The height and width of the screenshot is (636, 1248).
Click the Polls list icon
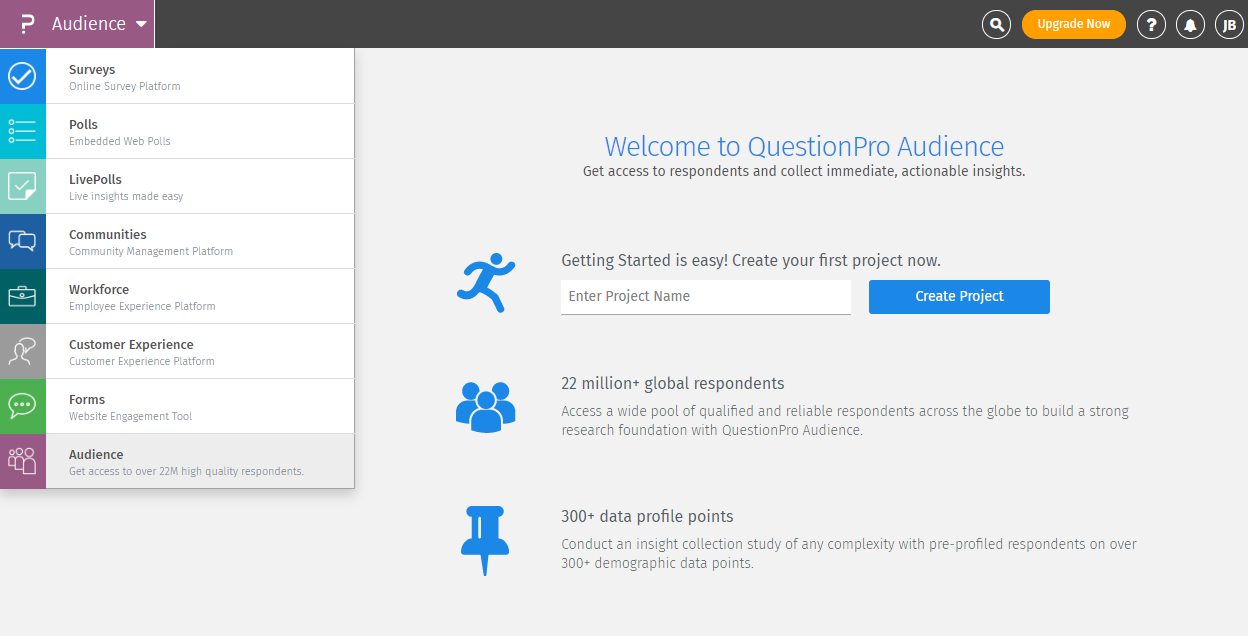point(22,130)
